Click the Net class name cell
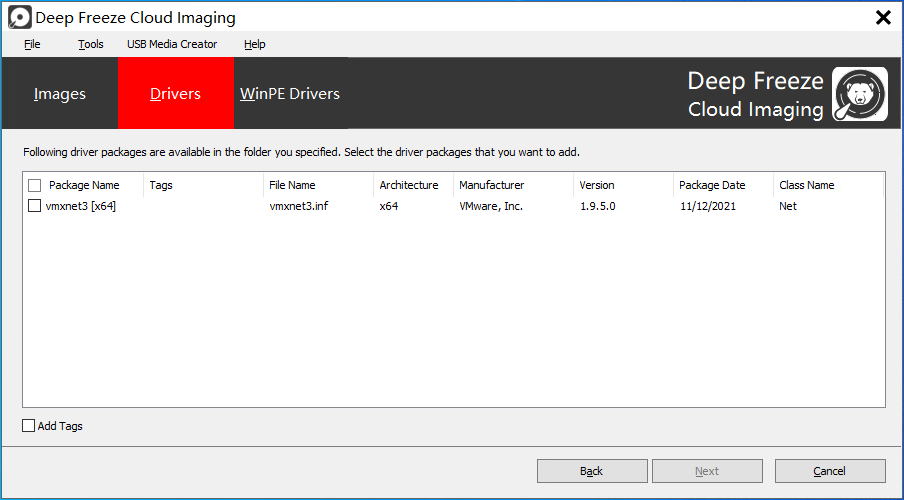904x500 pixels. click(x=788, y=206)
